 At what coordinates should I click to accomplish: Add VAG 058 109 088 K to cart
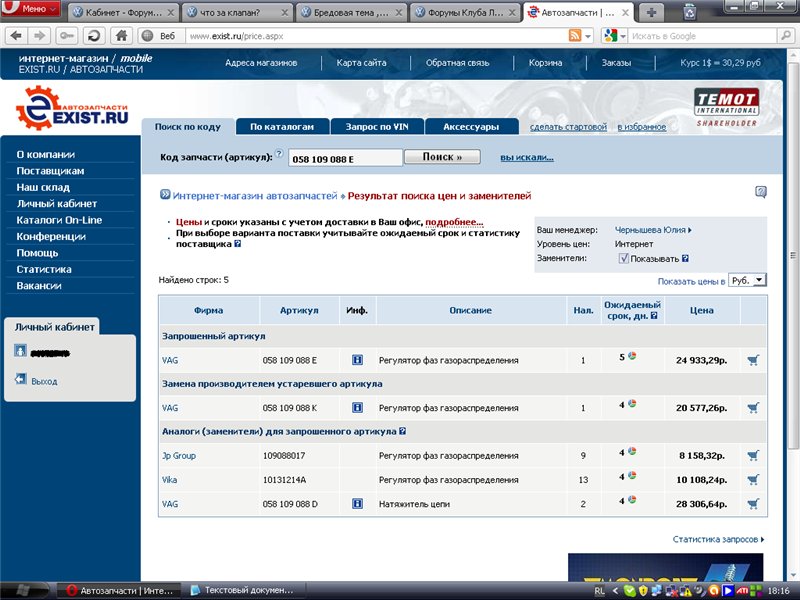point(753,408)
